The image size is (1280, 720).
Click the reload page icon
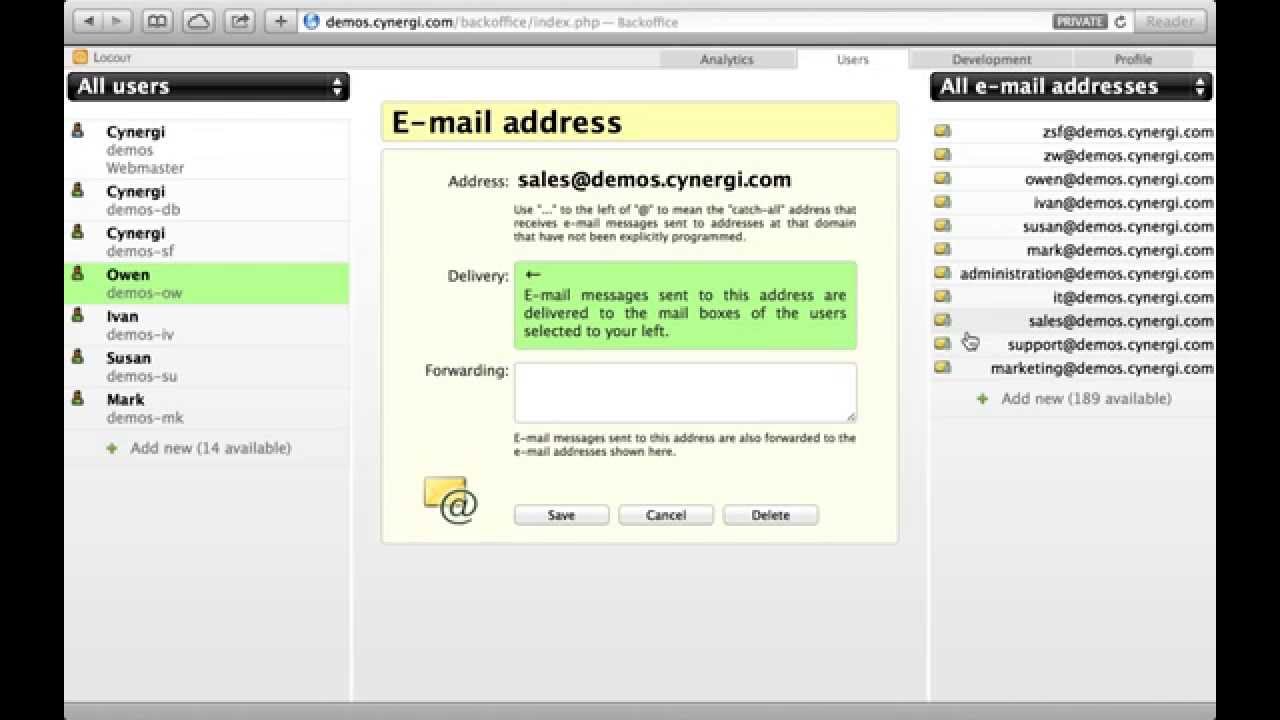click(1120, 21)
